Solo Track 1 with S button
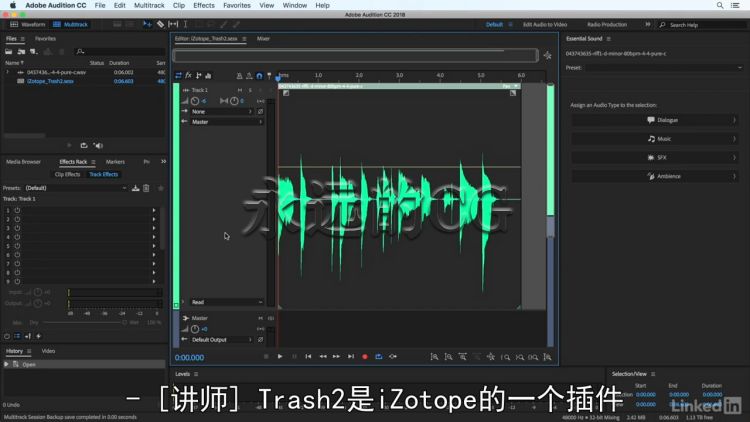The image size is (750, 422). (250, 90)
